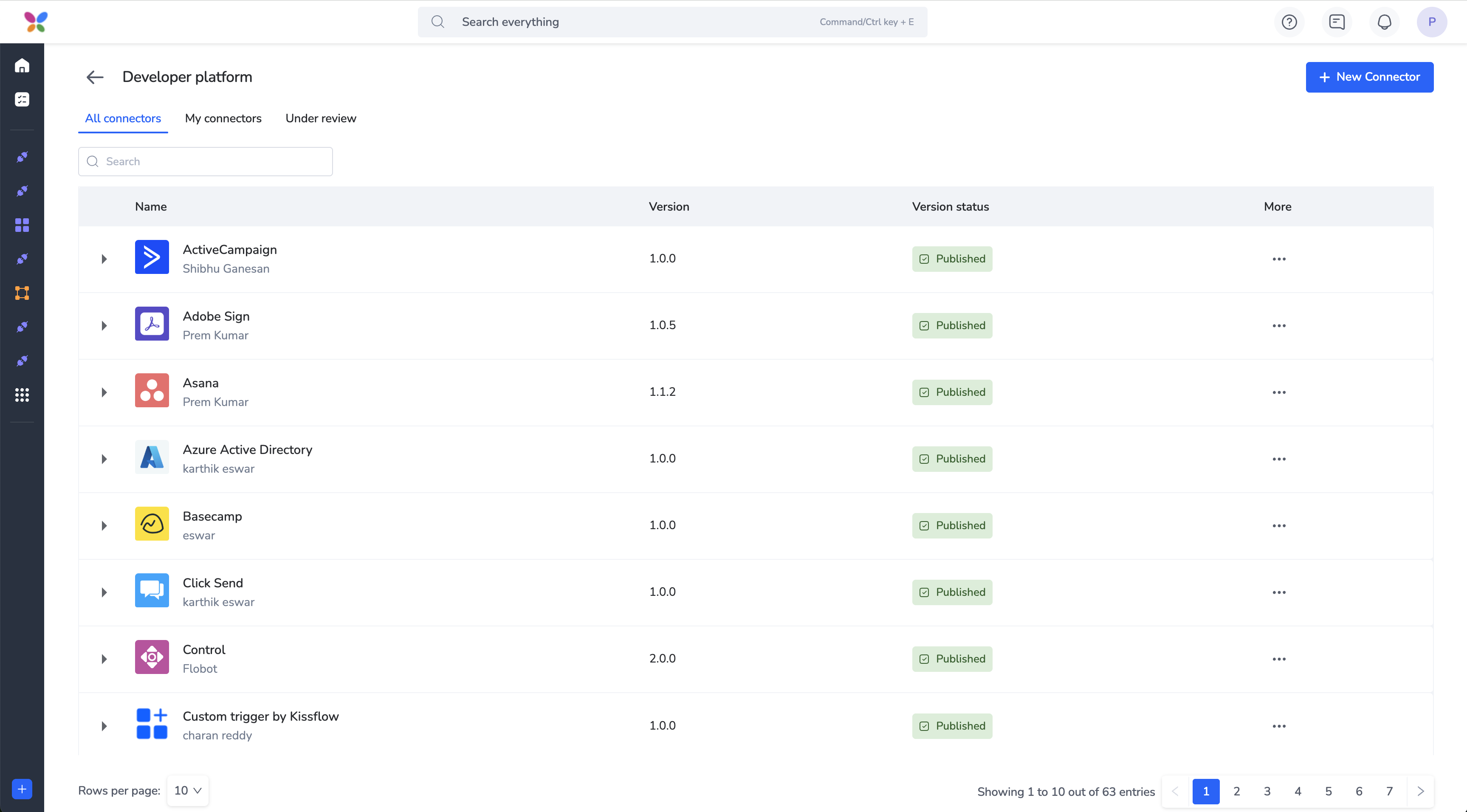The width and height of the screenshot is (1467, 812).
Task: Go to next page arrow
Action: pyautogui.click(x=1420, y=792)
